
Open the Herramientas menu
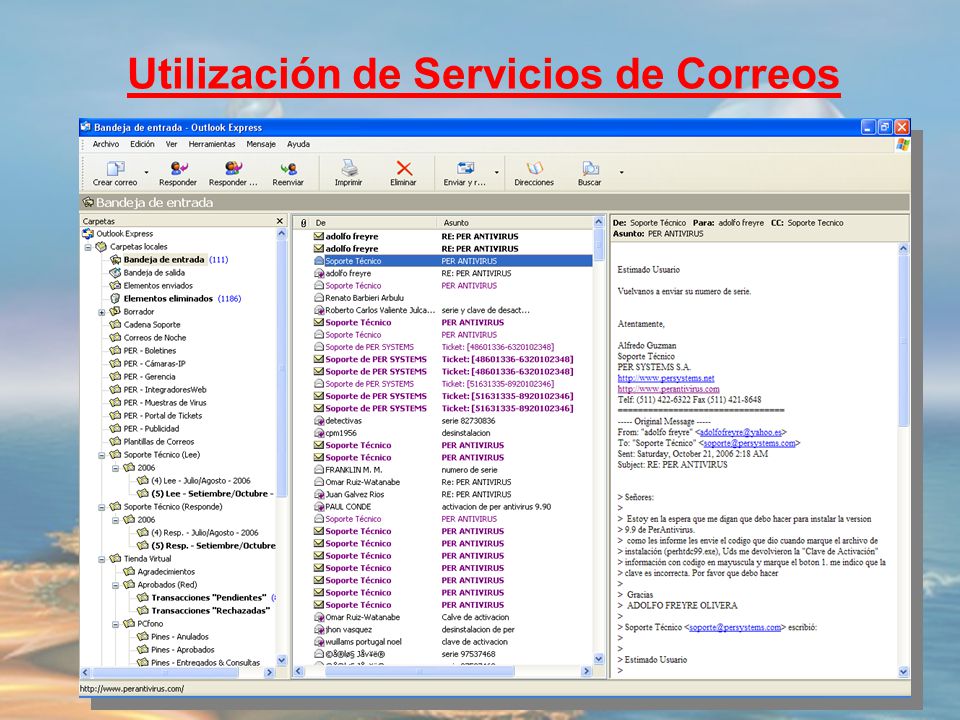(x=212, y=144)
